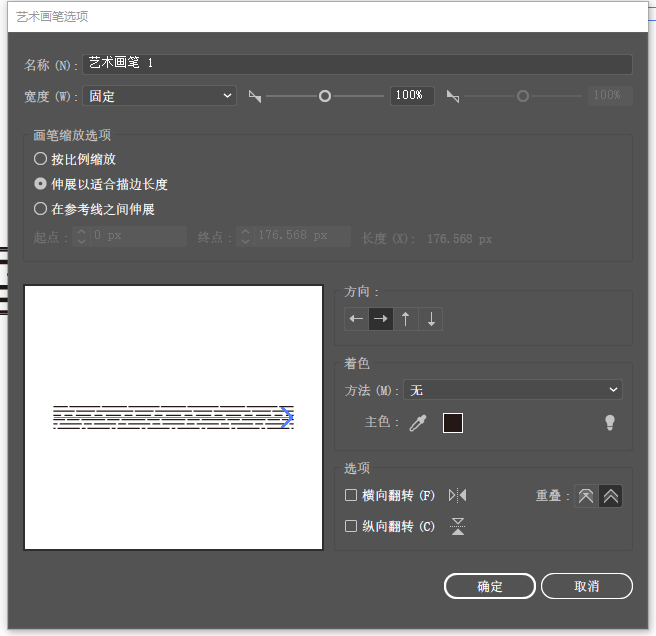
Task: Cancel dialog with 取消 button
Action: pyautogui.click(x=587, y=586)
